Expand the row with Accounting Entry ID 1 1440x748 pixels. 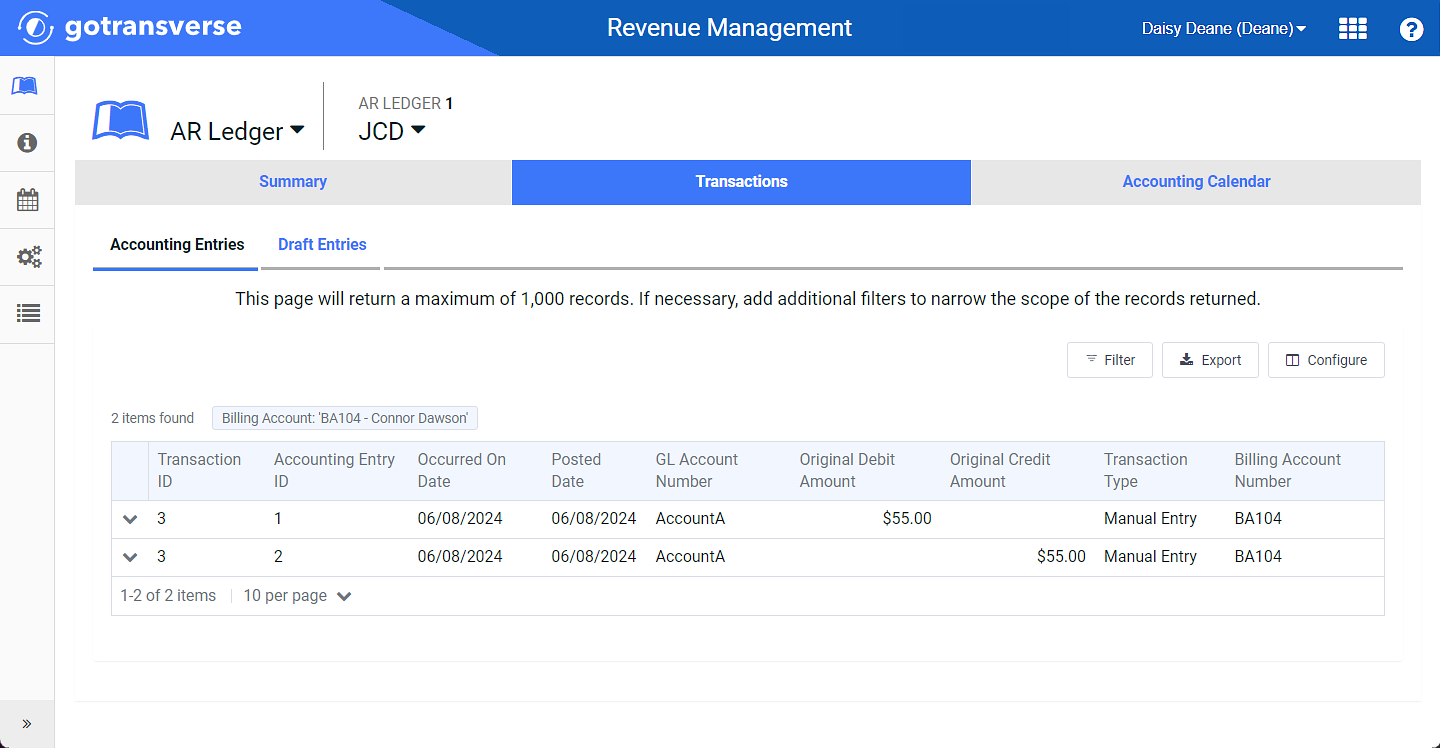point(130,519)
